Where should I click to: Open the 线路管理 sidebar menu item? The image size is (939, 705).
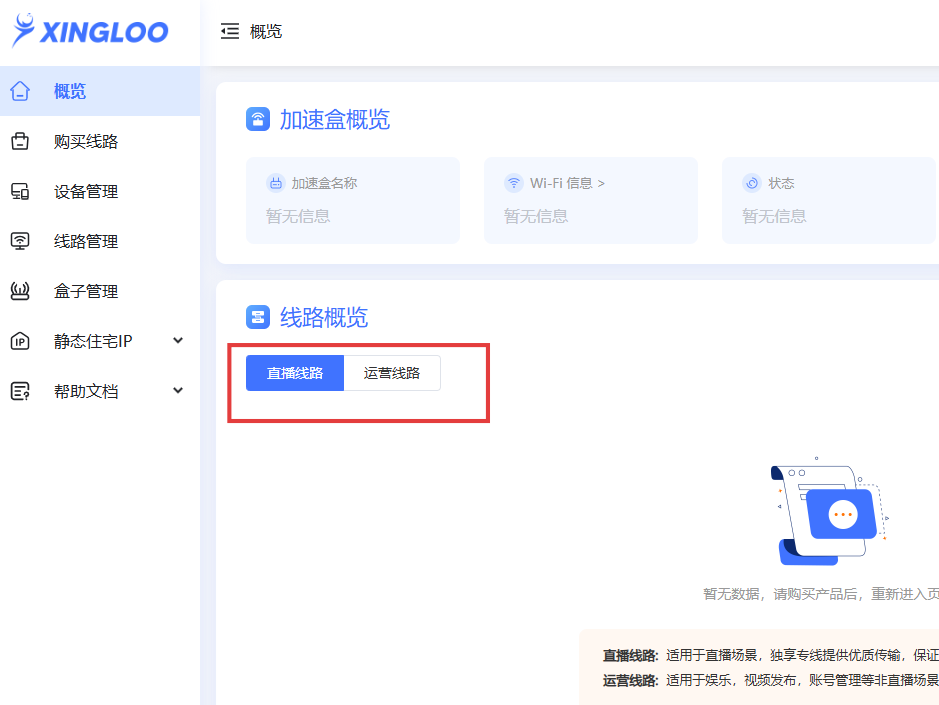click(x=100, y=241)
